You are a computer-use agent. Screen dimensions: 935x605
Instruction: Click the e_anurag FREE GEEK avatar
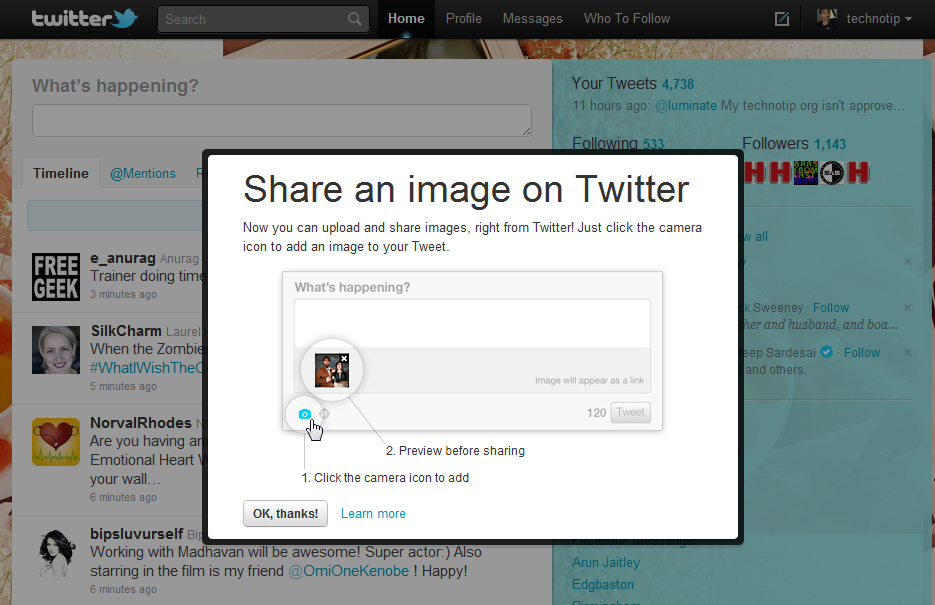coord(56,277)
